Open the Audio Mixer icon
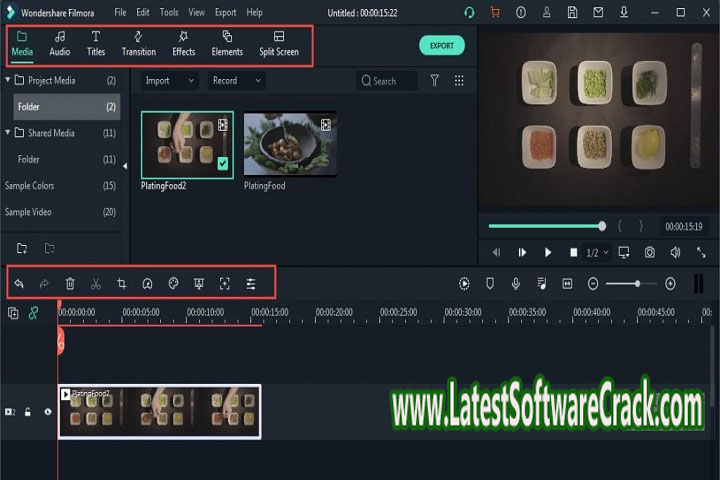Screen dimensions: 720x480 pyautogui.click(x=542, y=284)
